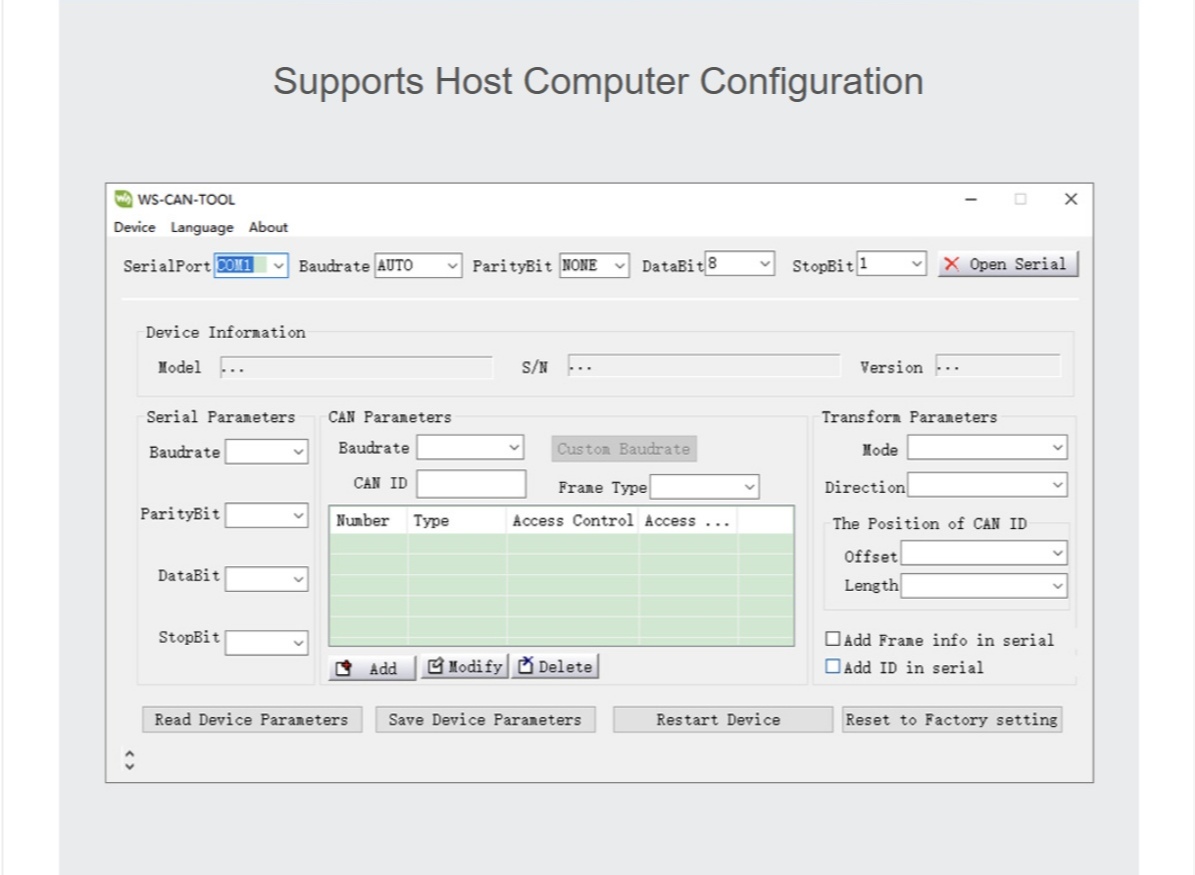
Task: Open the Language menu
Action: [201, 227]
